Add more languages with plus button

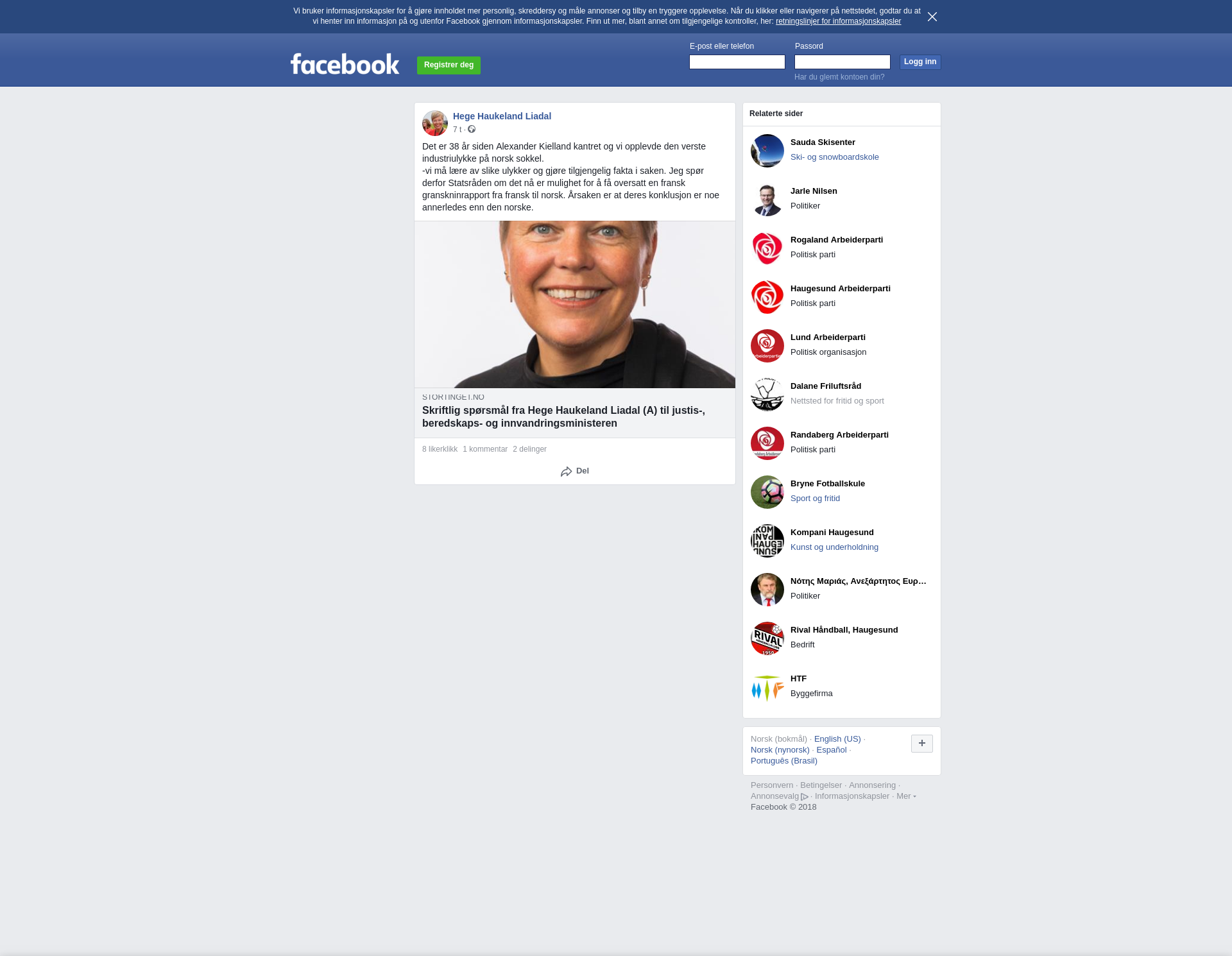point(922,744)
